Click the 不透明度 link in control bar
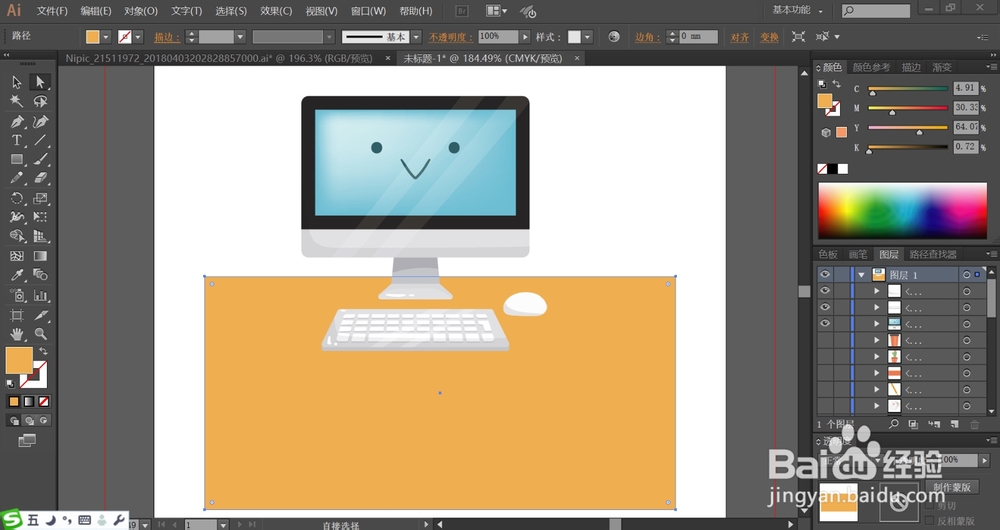 click(x=452, y=37)
